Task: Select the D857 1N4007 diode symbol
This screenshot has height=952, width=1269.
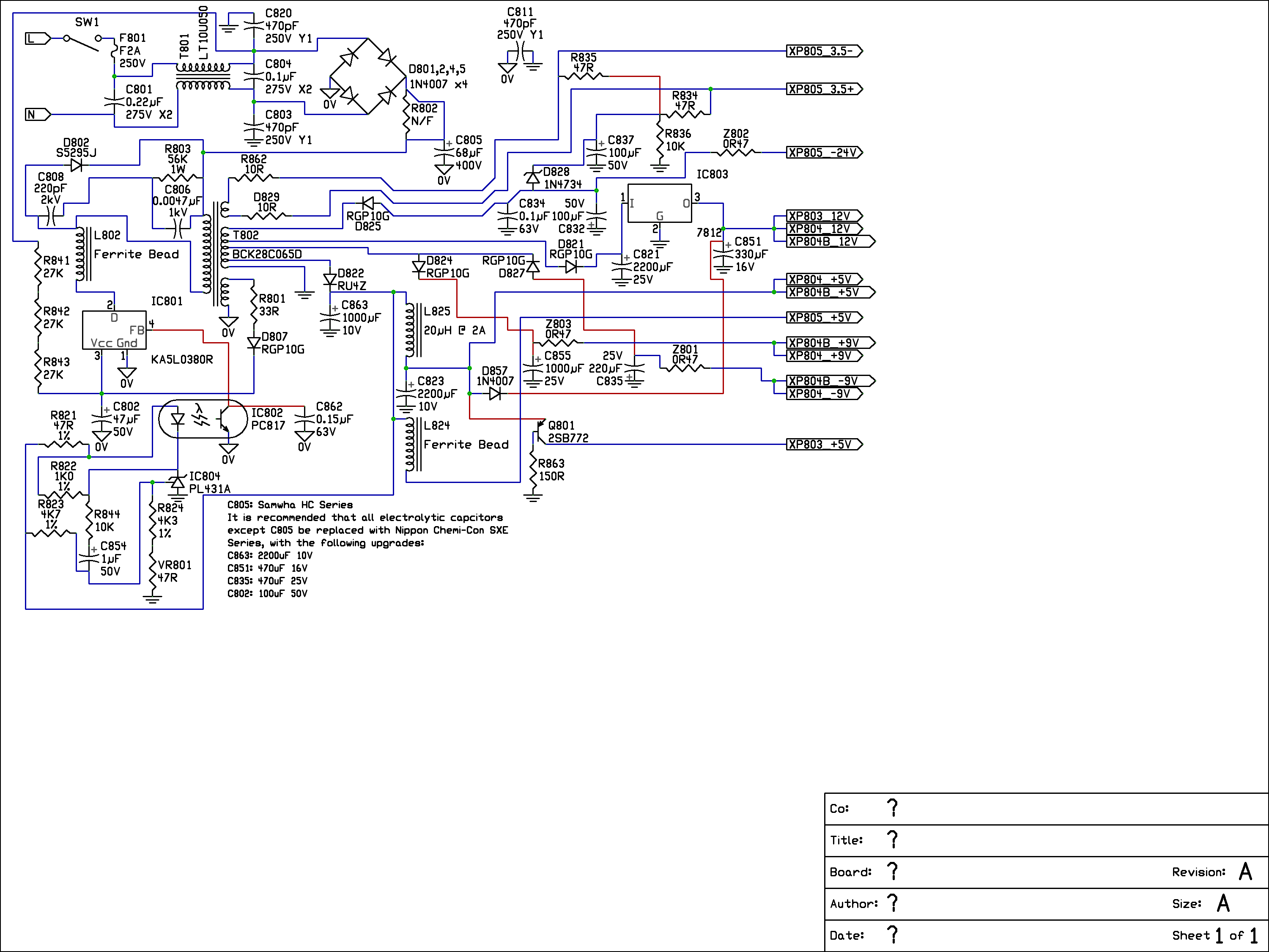Action: (494, 394)
